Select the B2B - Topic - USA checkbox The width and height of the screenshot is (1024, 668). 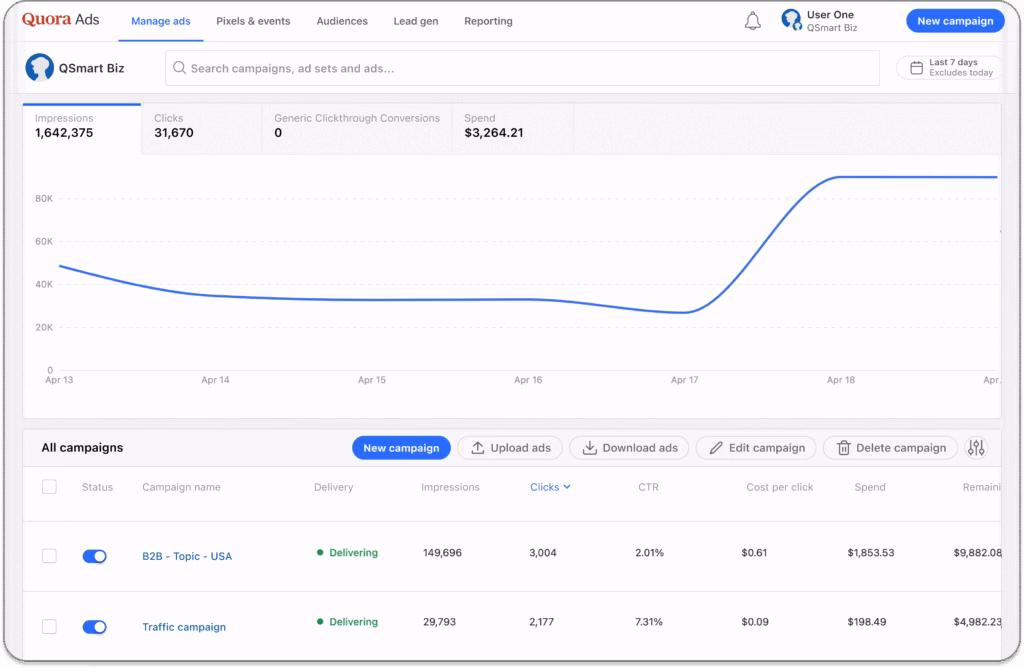[49, 556]
